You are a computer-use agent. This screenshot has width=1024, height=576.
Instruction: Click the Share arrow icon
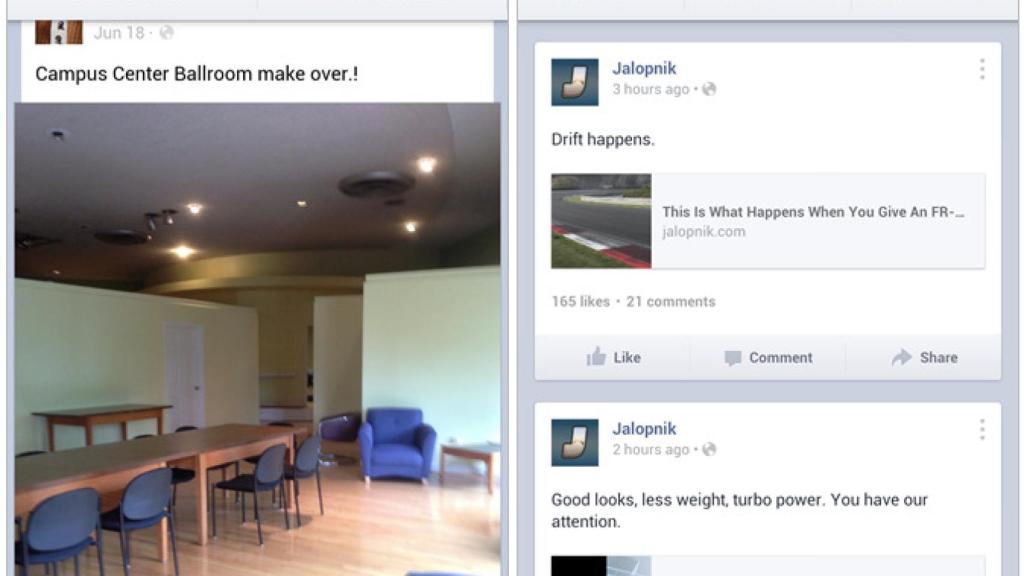[901, 357]
